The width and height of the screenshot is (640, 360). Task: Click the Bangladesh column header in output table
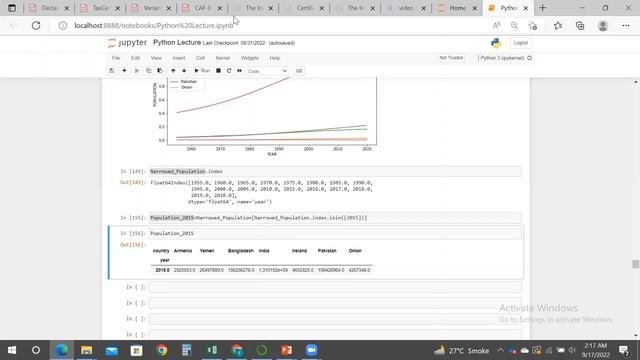click(x=240, y=251)
